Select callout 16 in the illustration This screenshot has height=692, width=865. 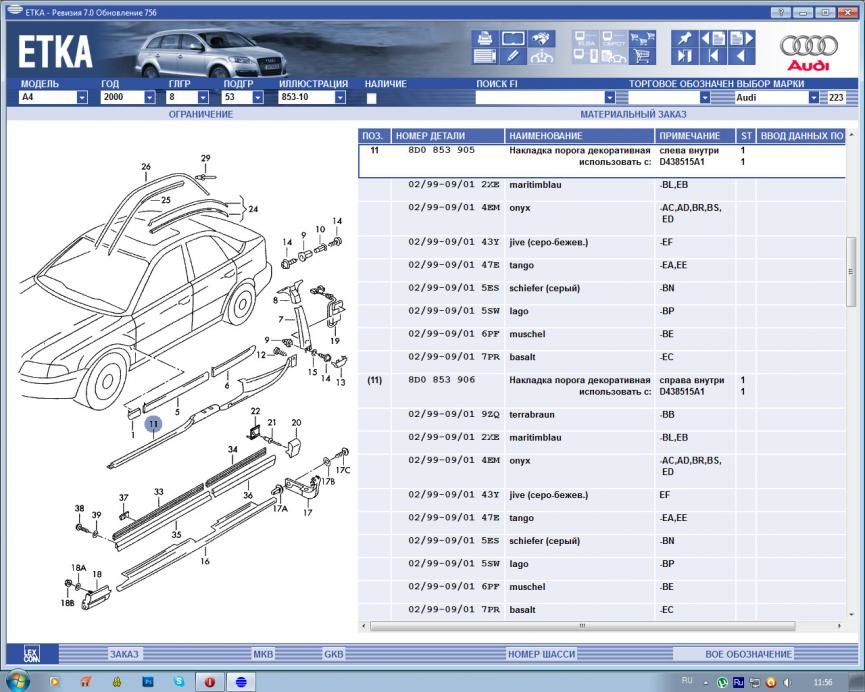pos(205,561)
